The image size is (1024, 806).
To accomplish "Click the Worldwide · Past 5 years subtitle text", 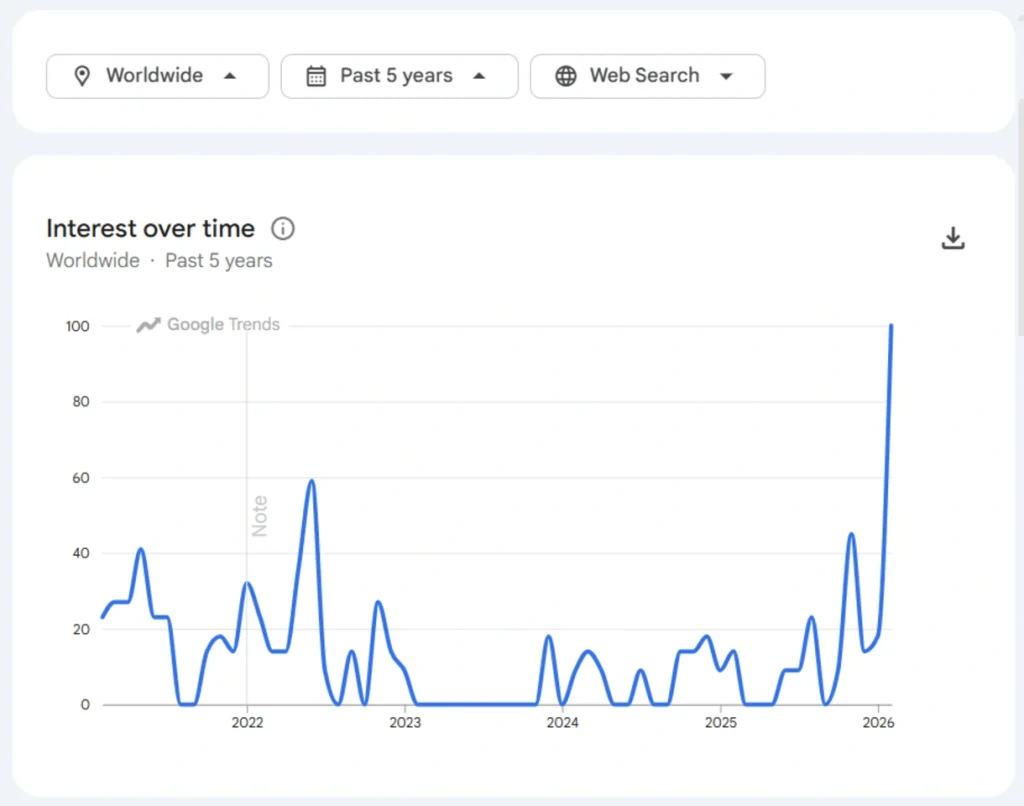I will [158, 260].
